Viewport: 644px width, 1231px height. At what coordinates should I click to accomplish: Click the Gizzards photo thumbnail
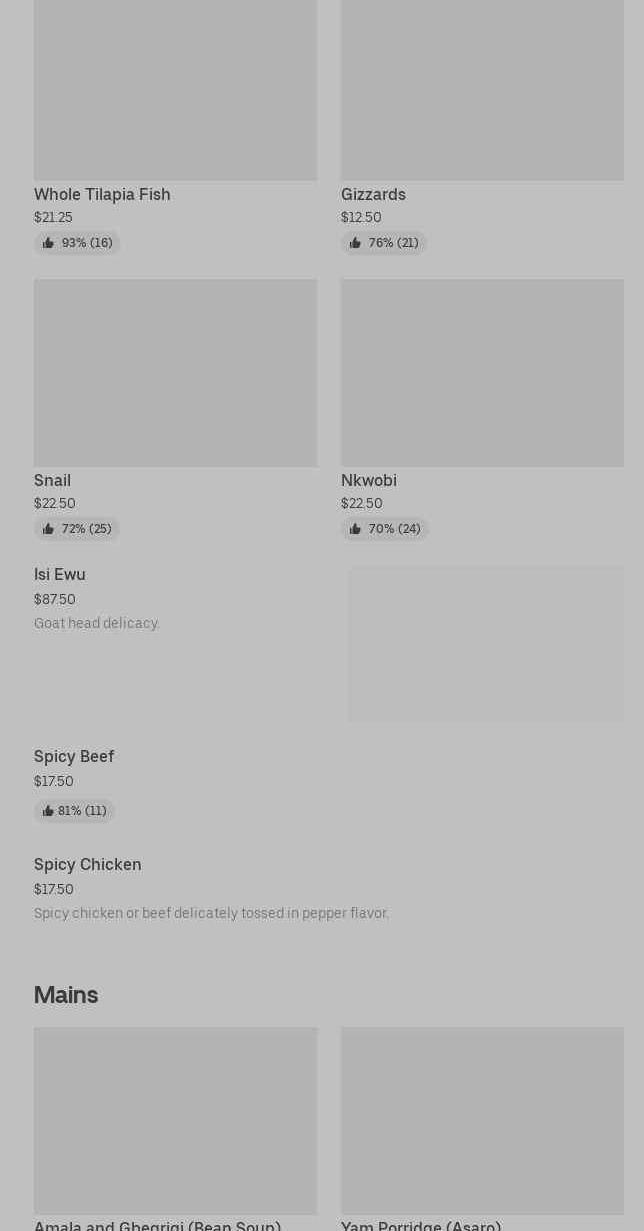(482, 90)
